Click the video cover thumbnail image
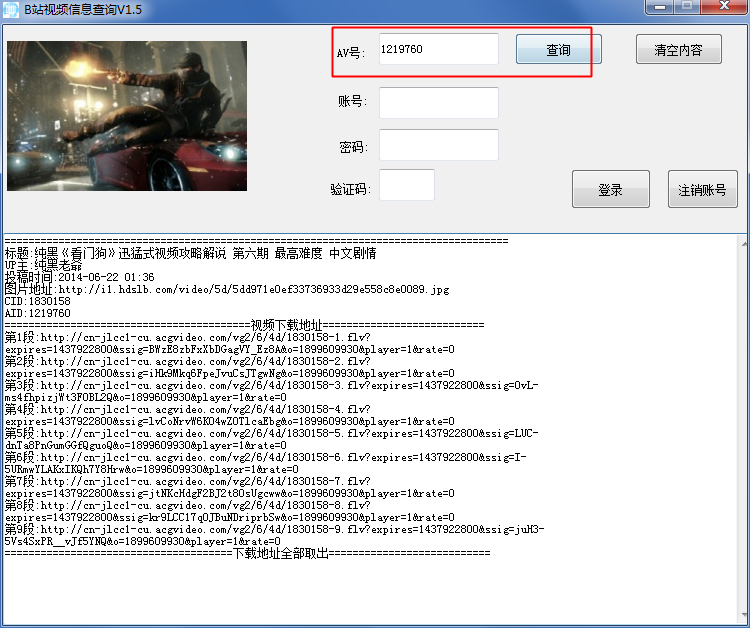The image size is (750, 628). (127, 116)
